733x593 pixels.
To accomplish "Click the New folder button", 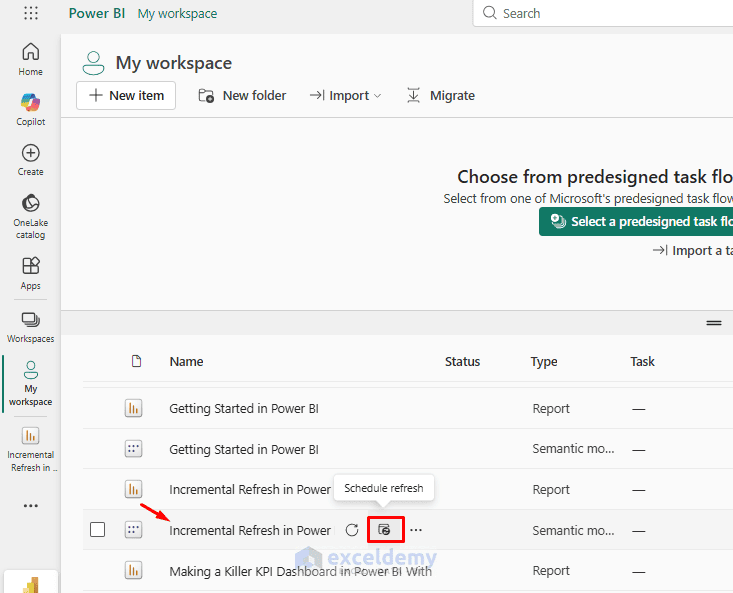I will point(242,96).
